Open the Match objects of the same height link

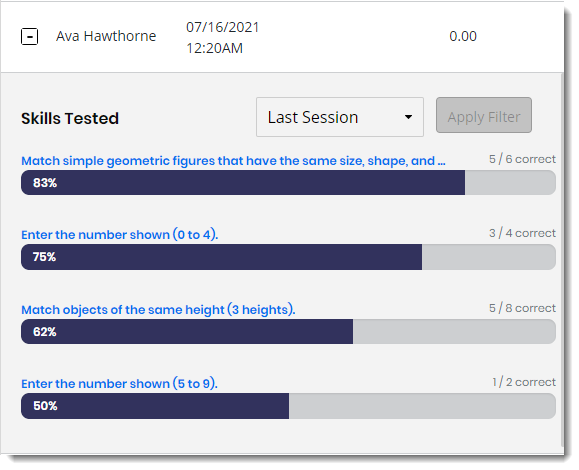158,309
